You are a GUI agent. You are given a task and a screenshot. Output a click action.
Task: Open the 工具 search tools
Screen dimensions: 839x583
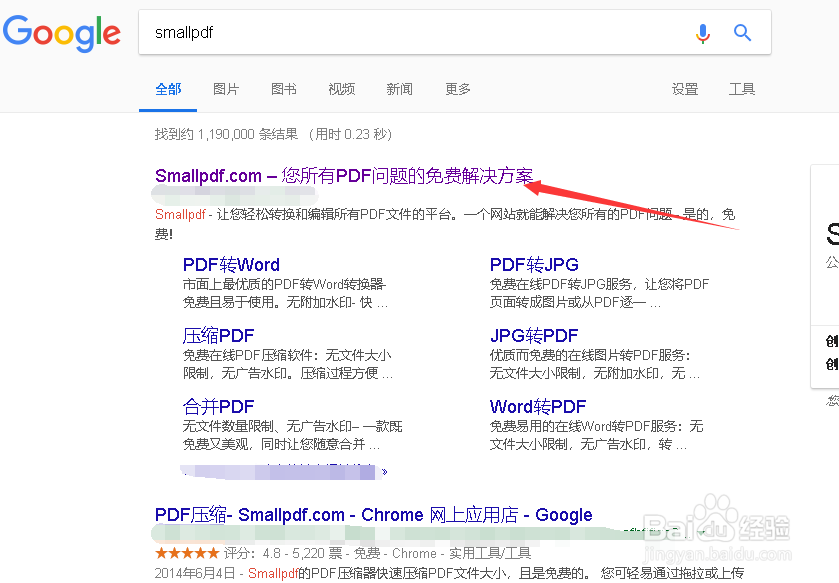742,89
